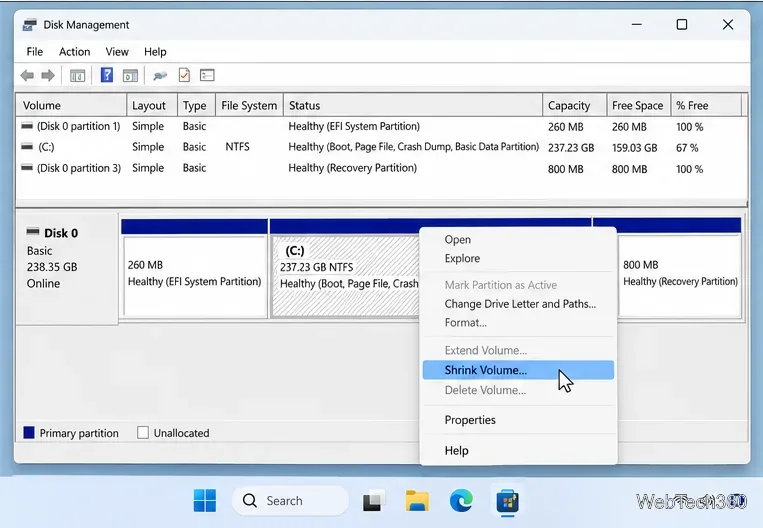Image resolution: width=763 pixels, height=528 pixels.
Task: Click the Properties checkmark toolbar icon
Action: point(184,75)
